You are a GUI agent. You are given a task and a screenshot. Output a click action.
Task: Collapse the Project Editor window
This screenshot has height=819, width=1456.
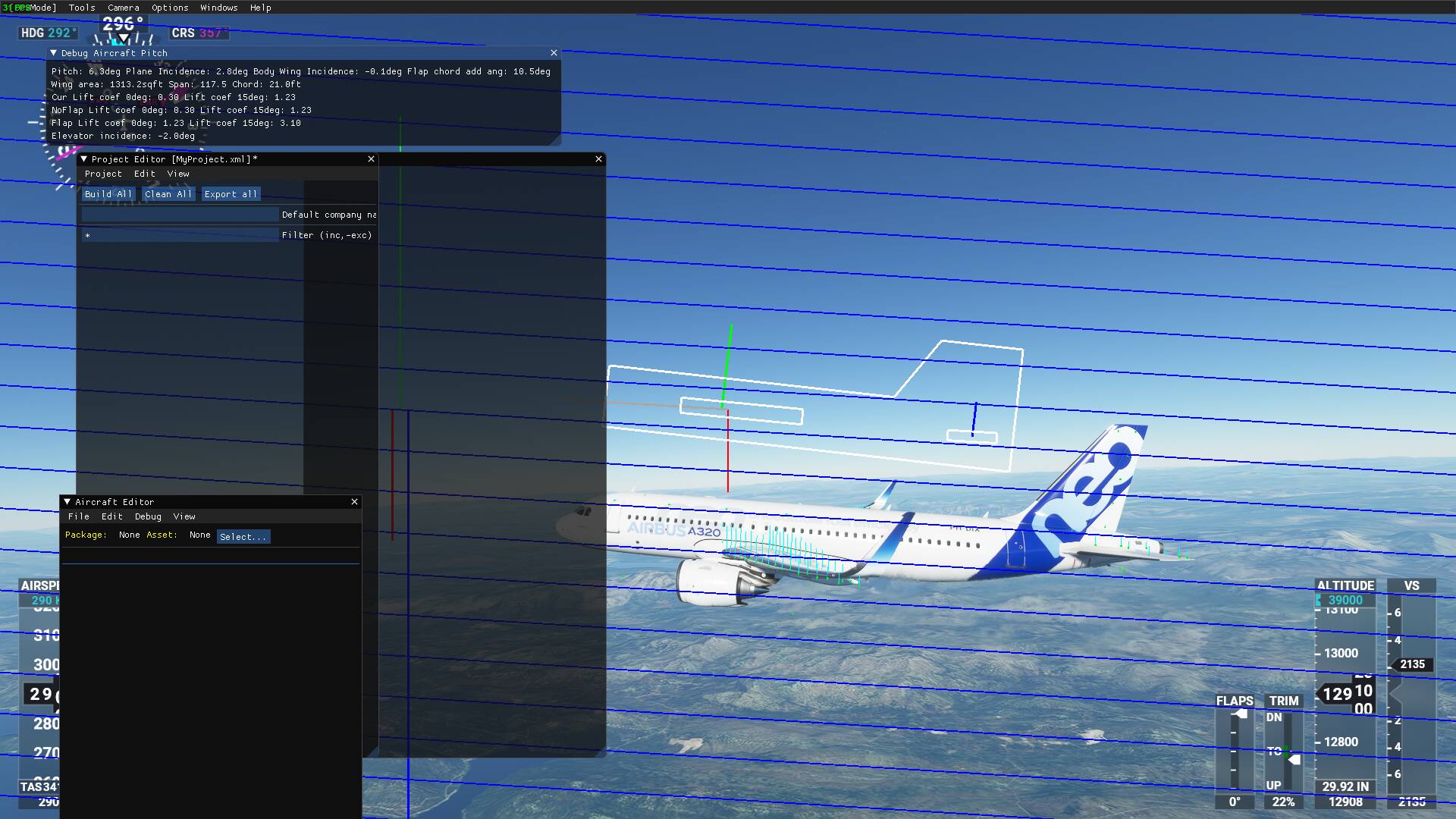(83, 159)
